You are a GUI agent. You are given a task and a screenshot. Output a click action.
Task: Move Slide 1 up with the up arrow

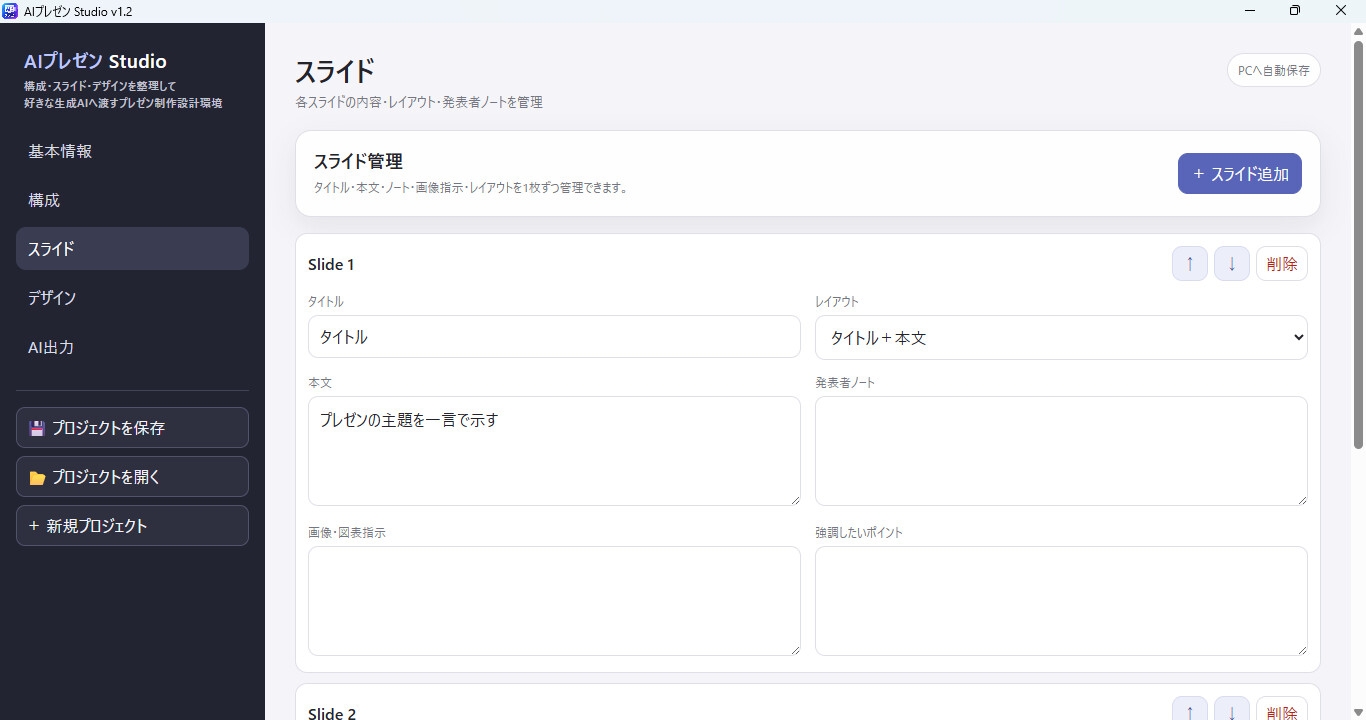(1190, 264)
